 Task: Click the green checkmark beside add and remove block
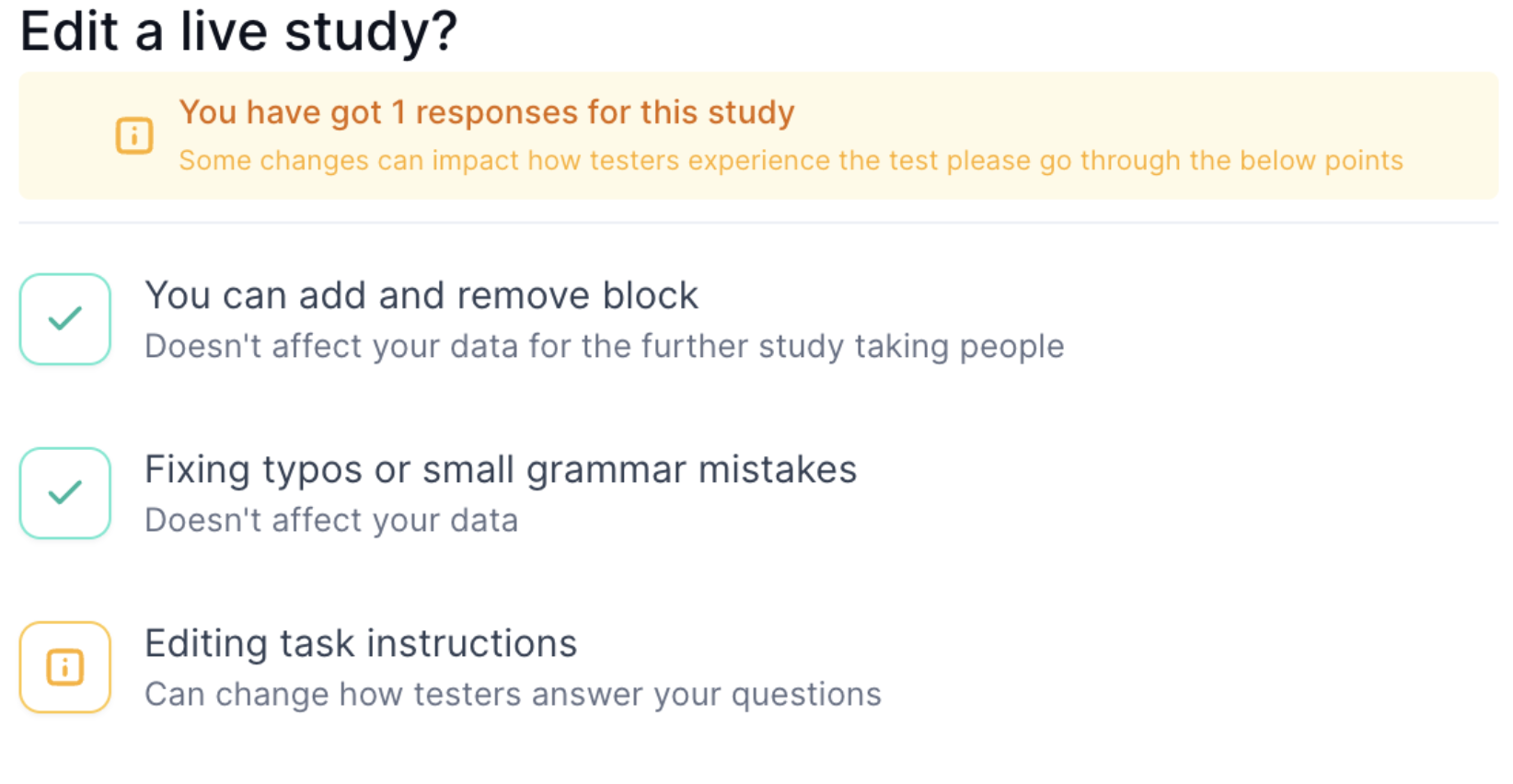coord(65,319)
